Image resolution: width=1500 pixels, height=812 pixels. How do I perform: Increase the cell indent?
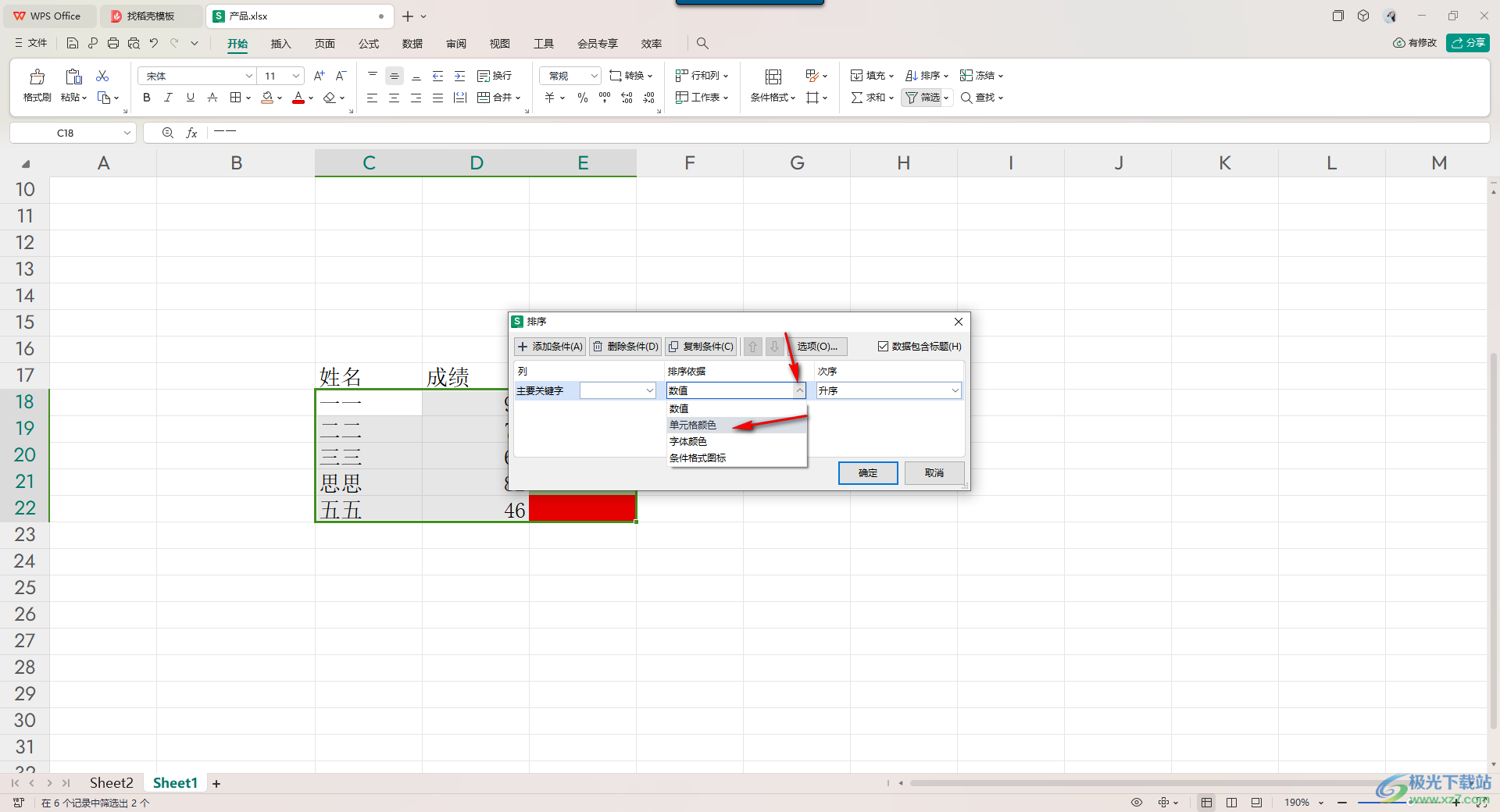tap(460, 76)
